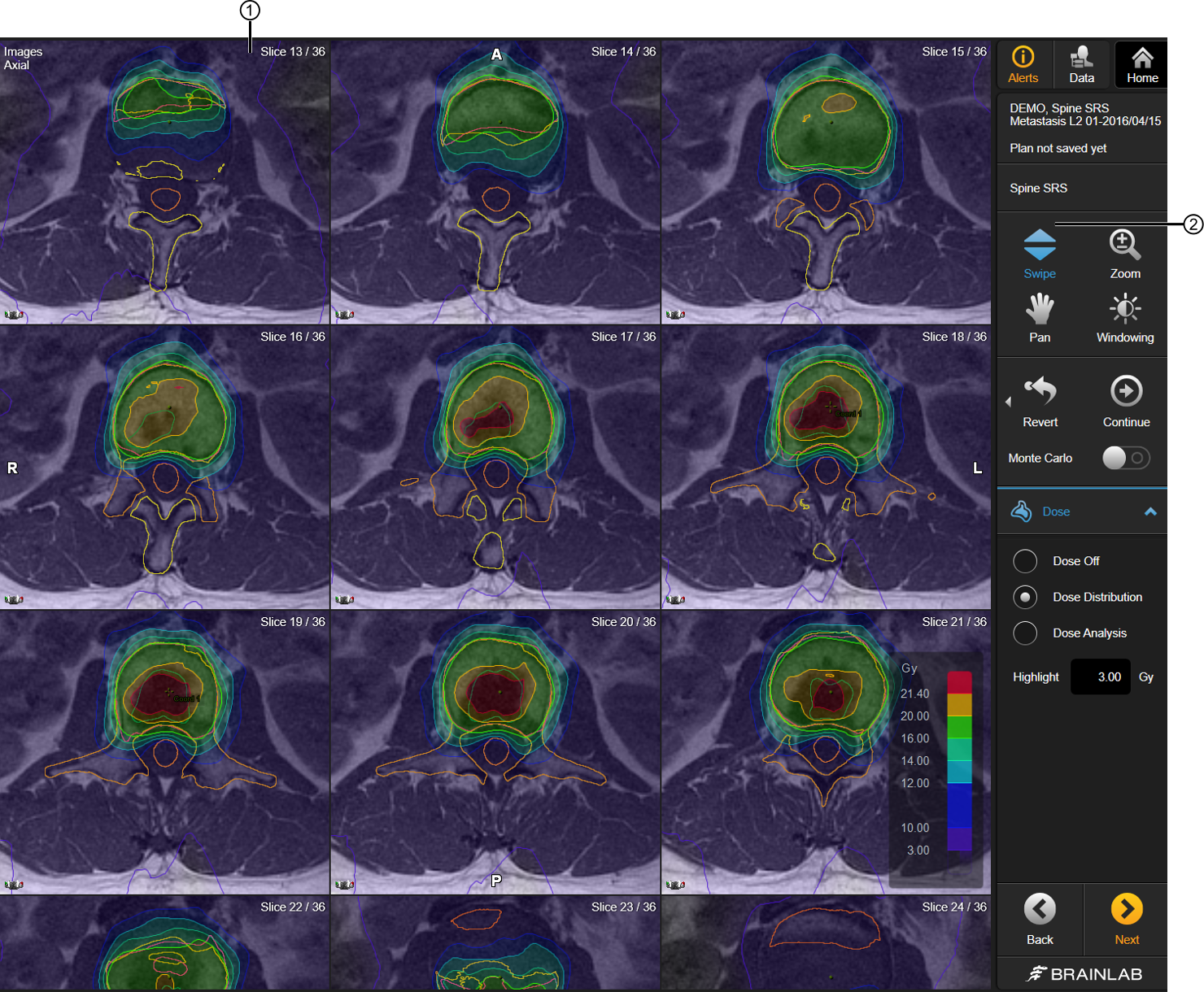The height and width of the screenshot is (992, 1204).
Task: Click the green 16.00 Gy legend color
Action: click(x=959, y=727)
